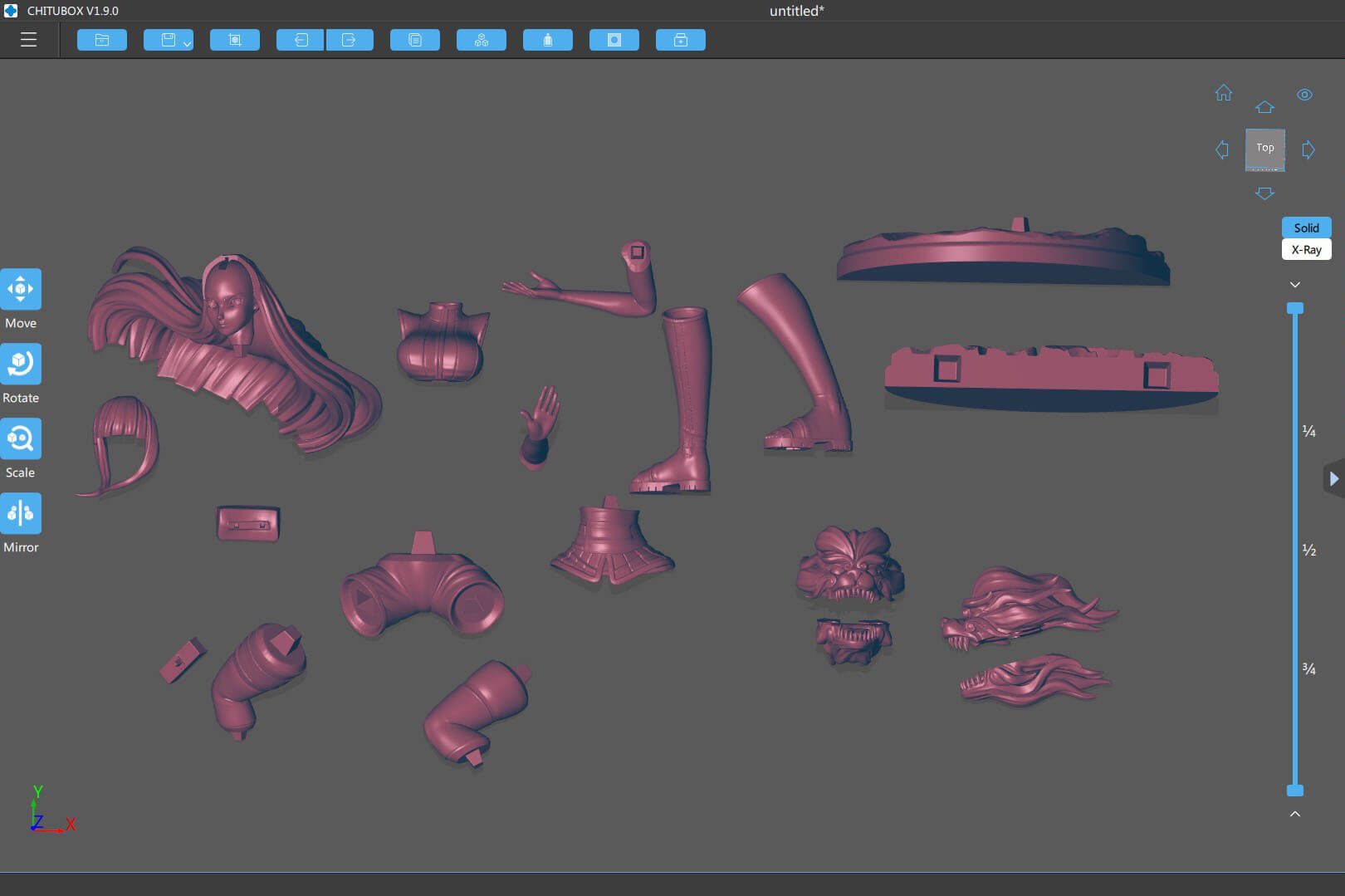Image resolution: width=1345 pixels, height=896 pixels.
Task: Click the ½ mark on the slider
Action: tap(1309, 550)
